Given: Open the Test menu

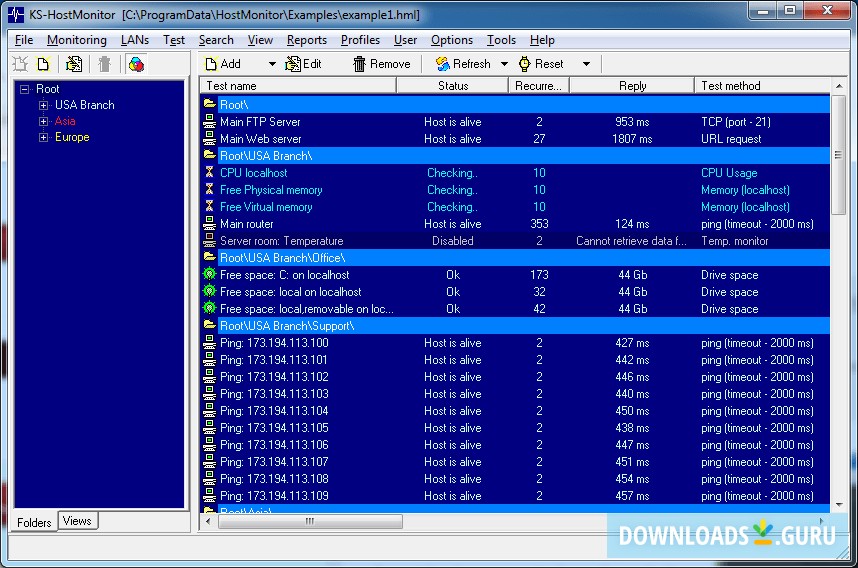Looking at the screenshot, I should [x=173, y=40].
